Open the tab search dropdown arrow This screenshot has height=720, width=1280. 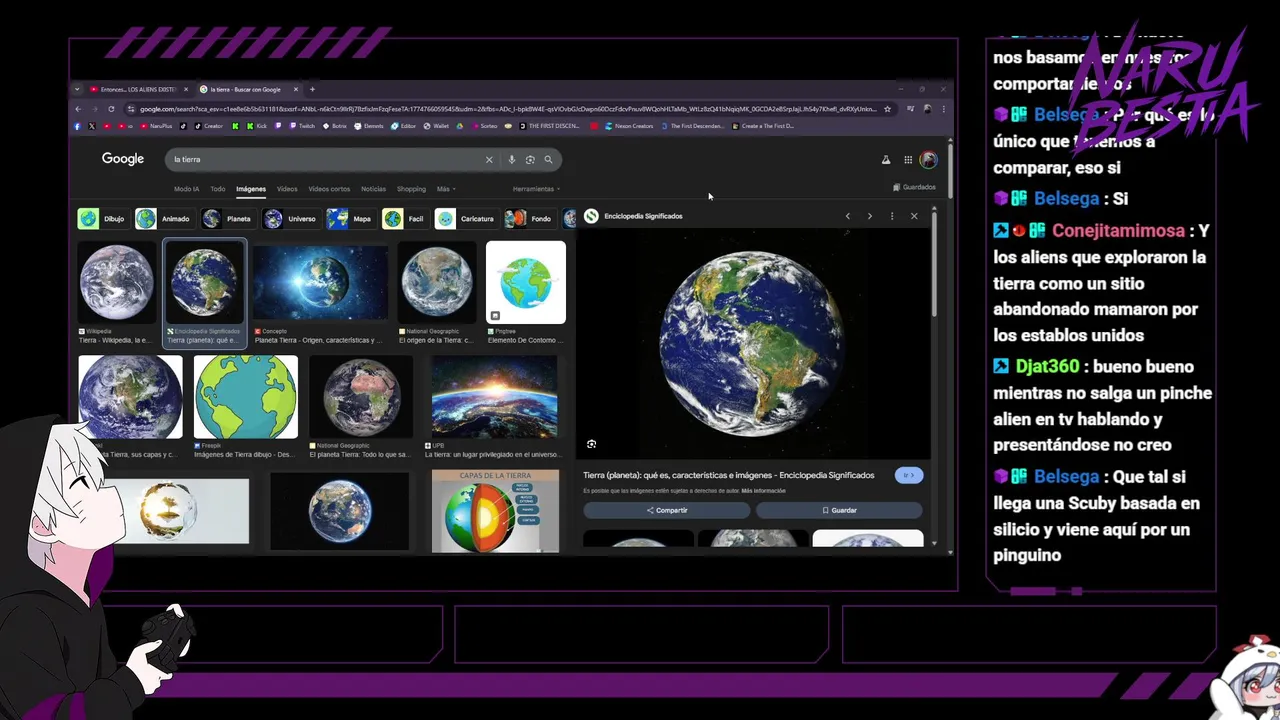(x=77, y=89)
